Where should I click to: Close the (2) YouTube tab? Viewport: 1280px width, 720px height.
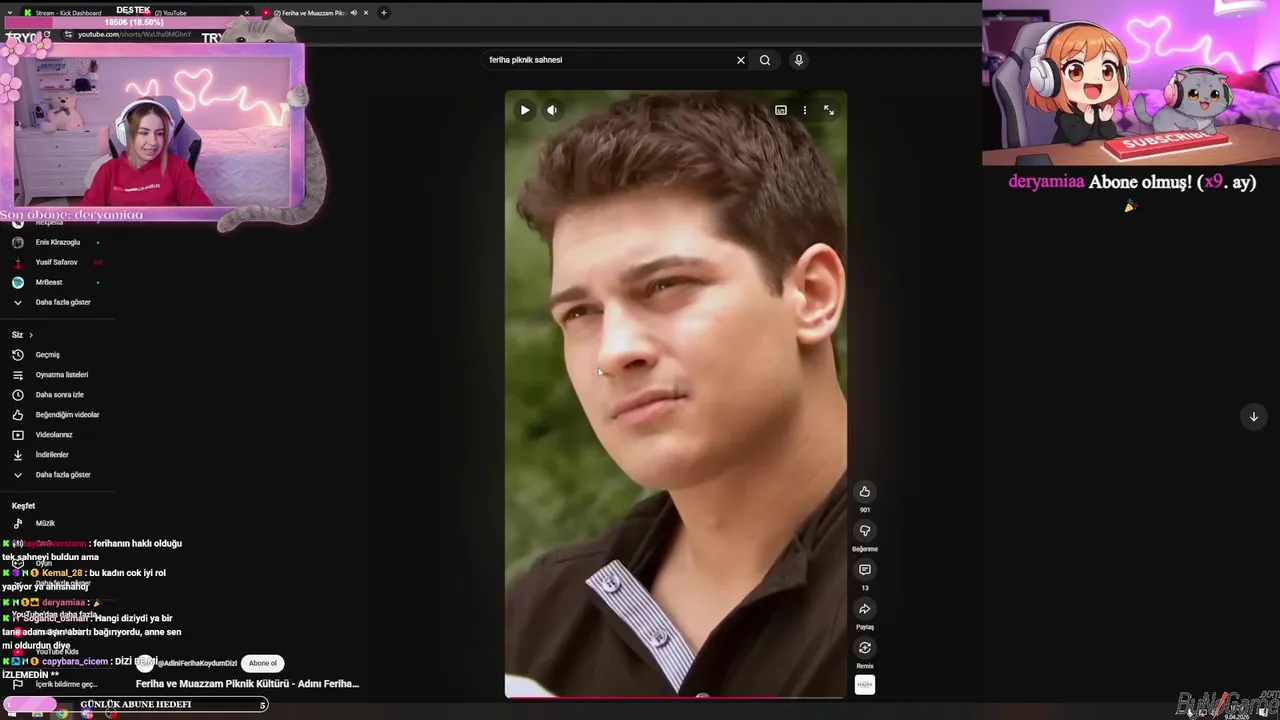[247, 13]
